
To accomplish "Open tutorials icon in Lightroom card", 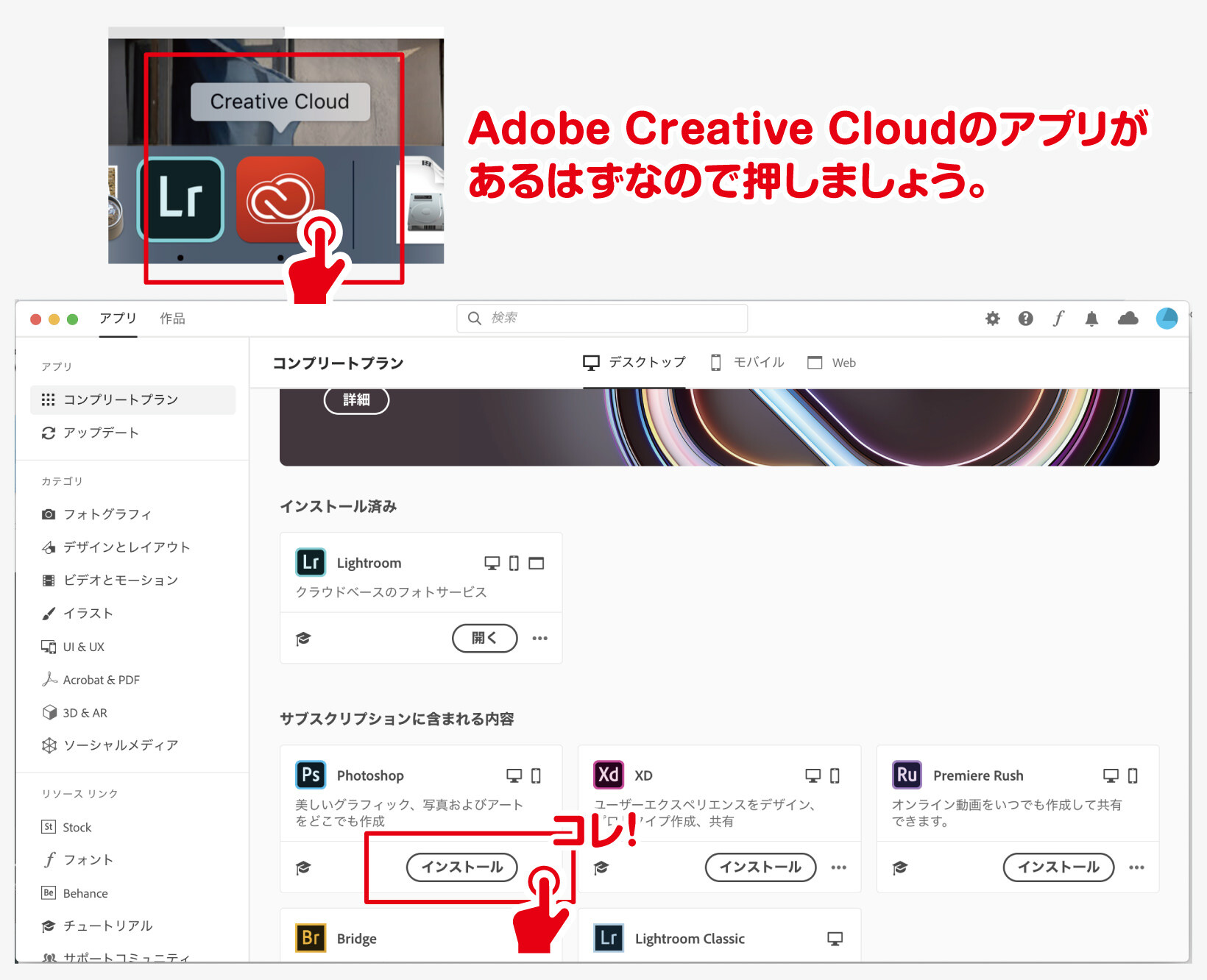I will coord(303,639).
